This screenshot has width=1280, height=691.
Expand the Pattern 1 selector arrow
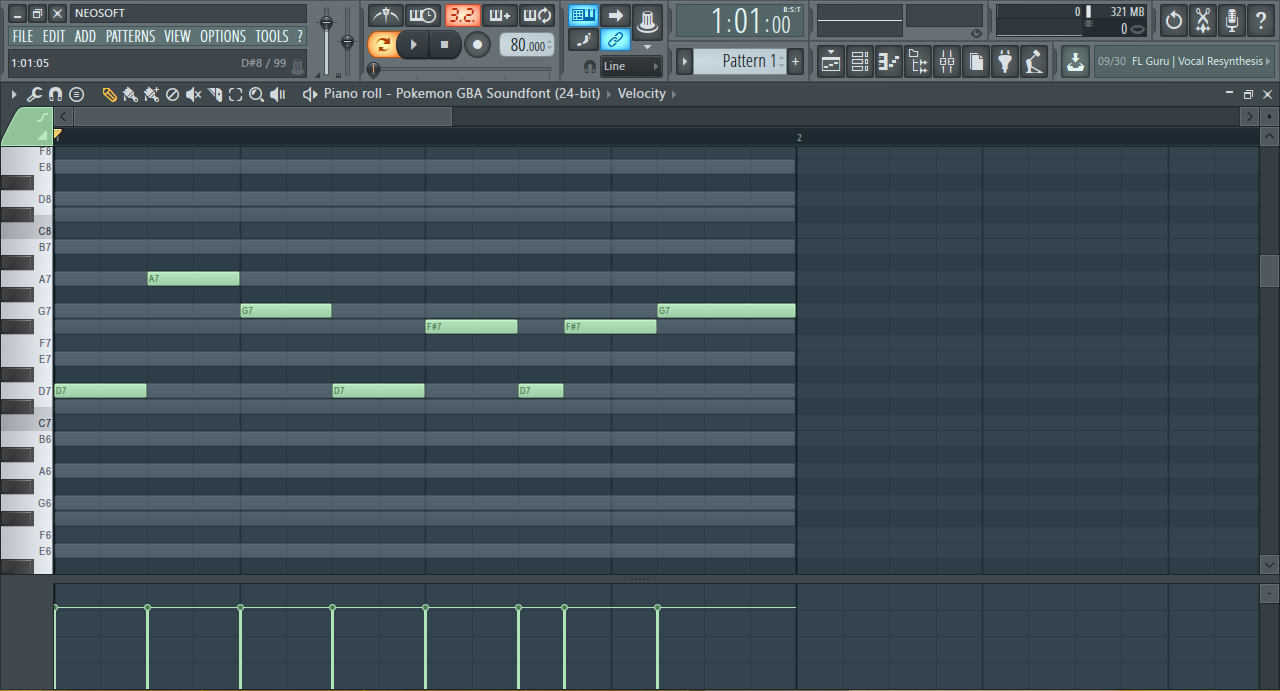pos(685,62)
